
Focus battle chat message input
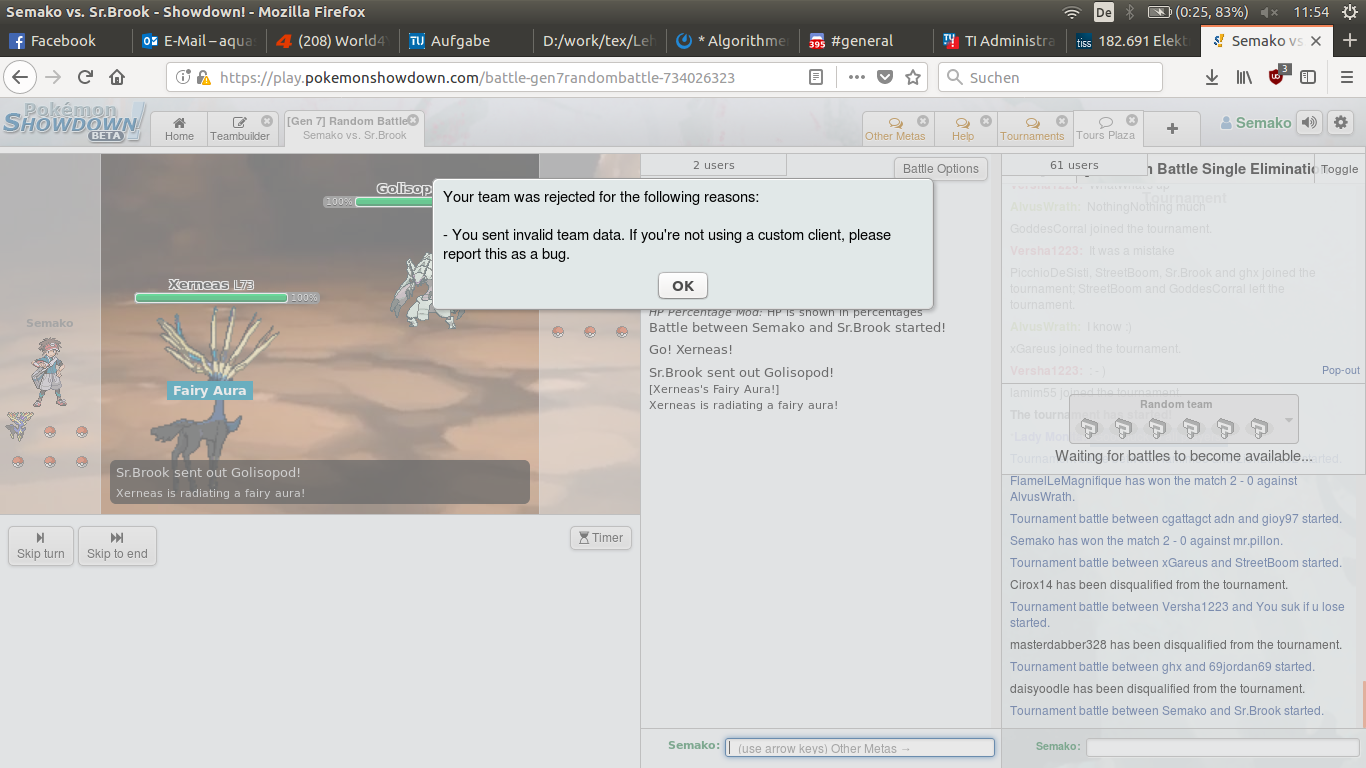pos(860,748)
